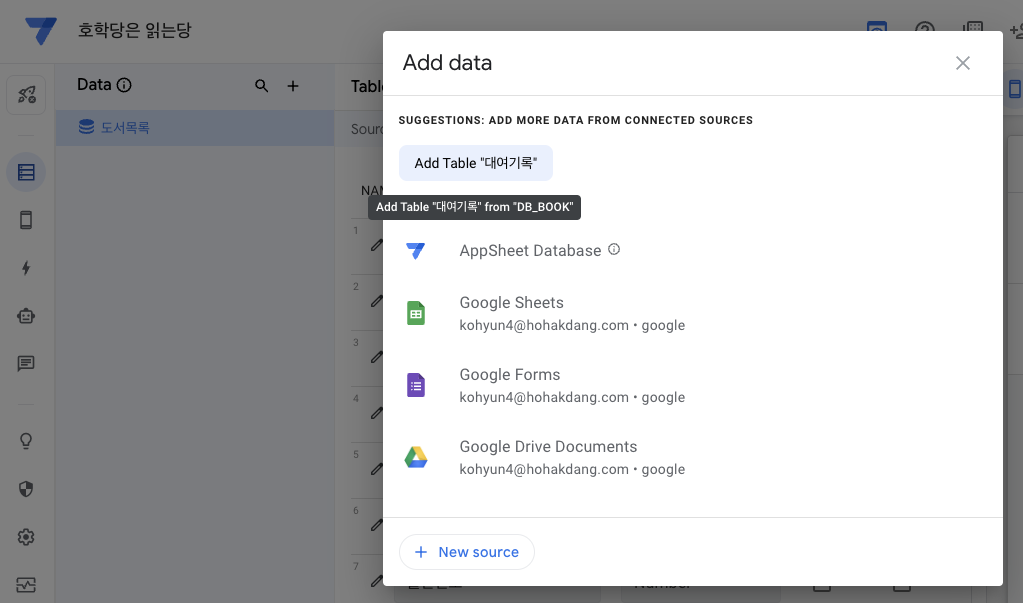Click the search icon in Data panel
Image resolution: width=1023 pixels, height=603 pixels.
[262, 85]
